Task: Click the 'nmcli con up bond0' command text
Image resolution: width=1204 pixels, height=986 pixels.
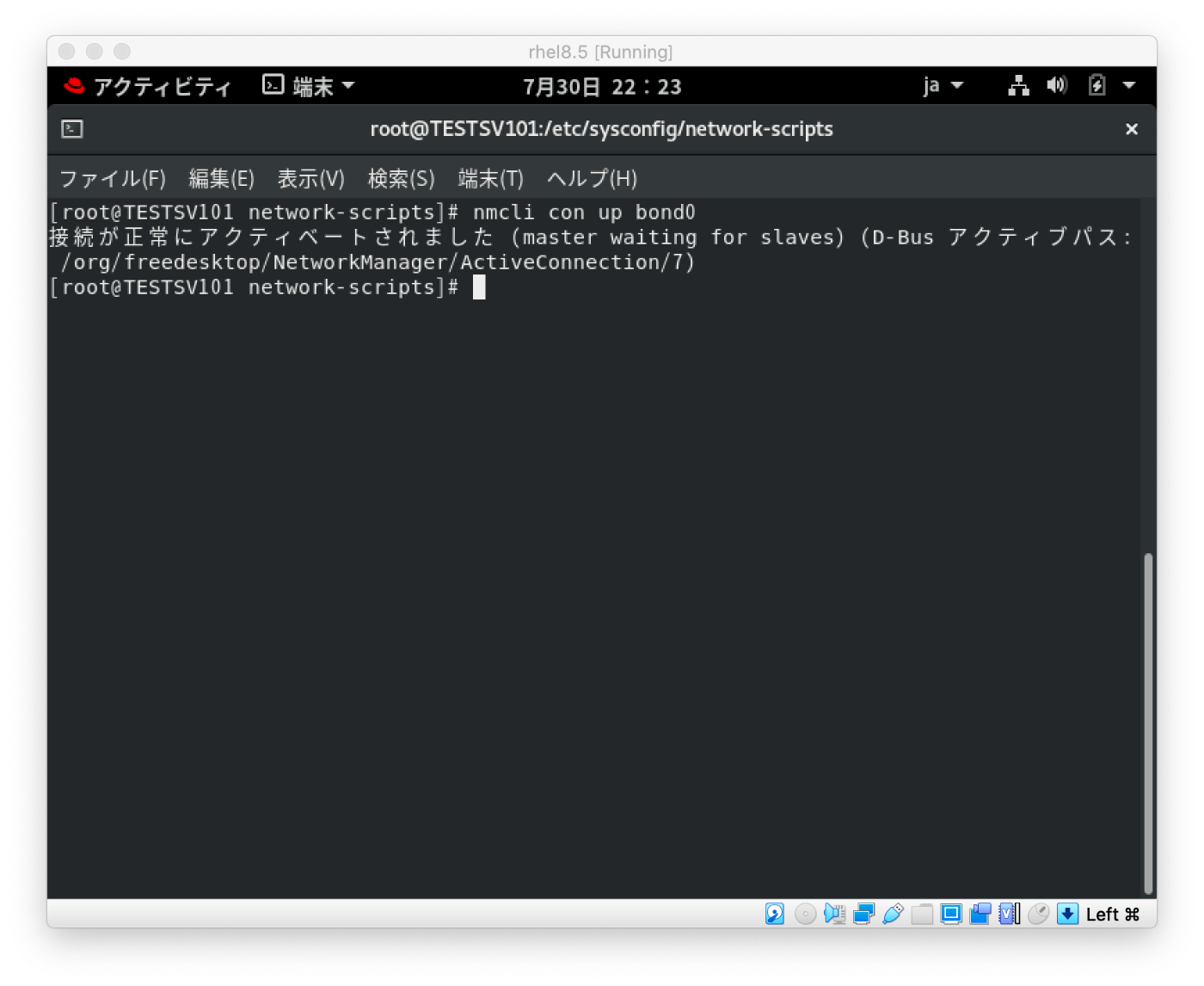Action: [584, 213]
